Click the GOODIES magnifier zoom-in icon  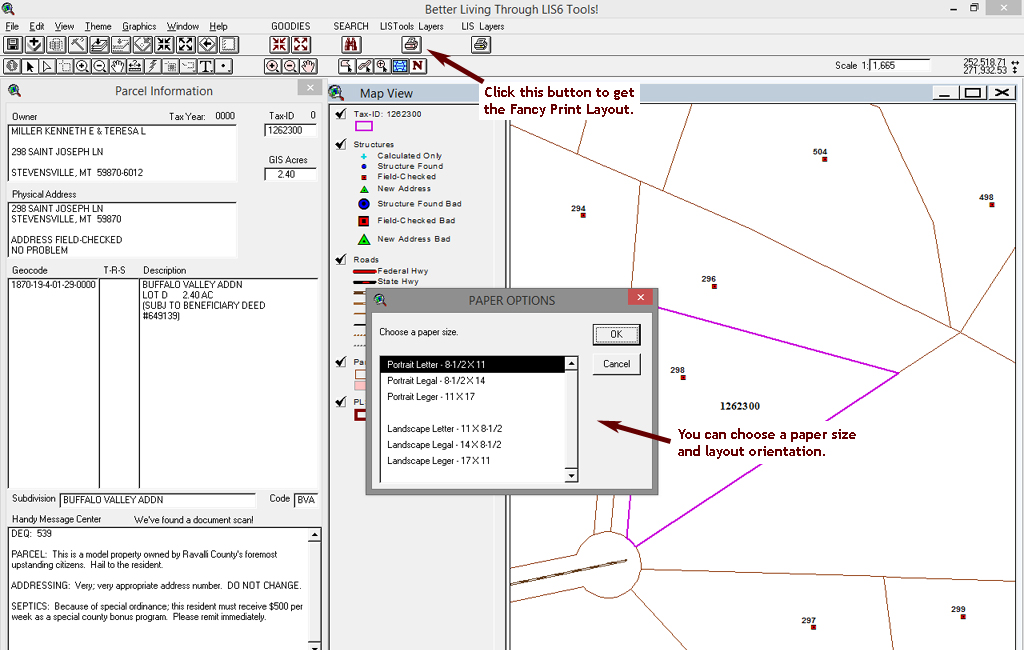(x=273, y=66)
